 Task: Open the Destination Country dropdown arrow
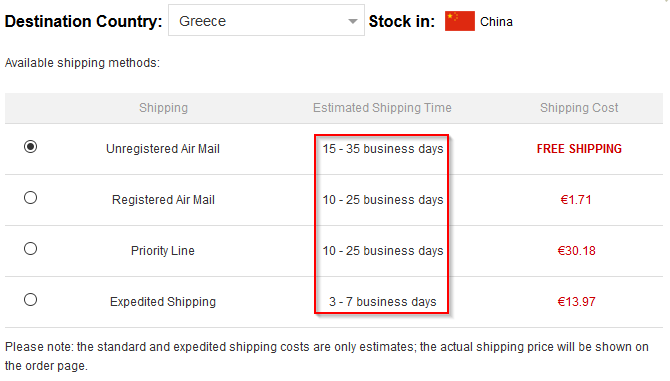click(x=353, y=21)
